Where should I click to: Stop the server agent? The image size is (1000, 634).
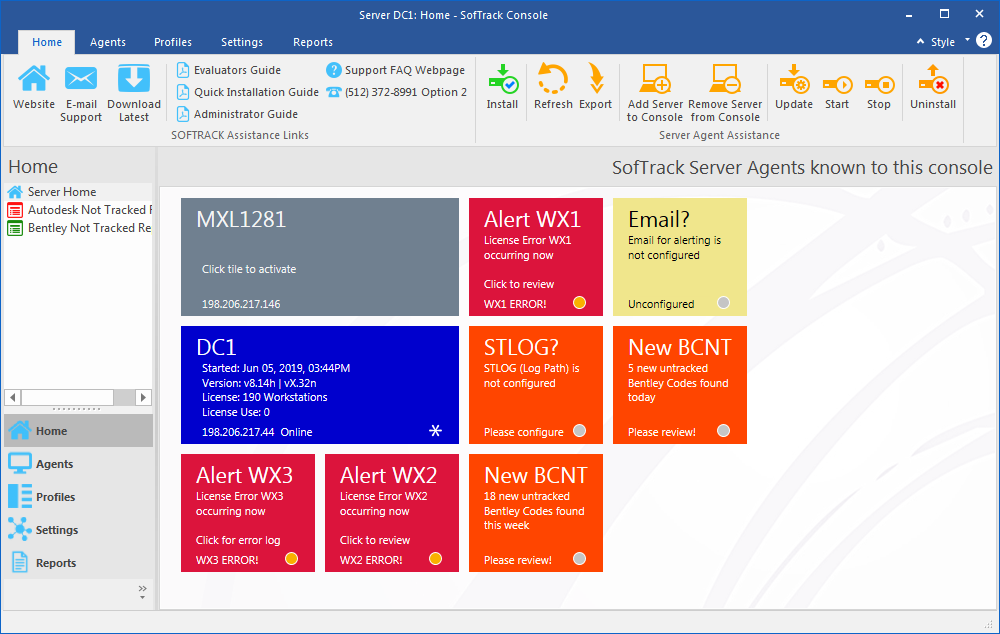tap(879, 84)
